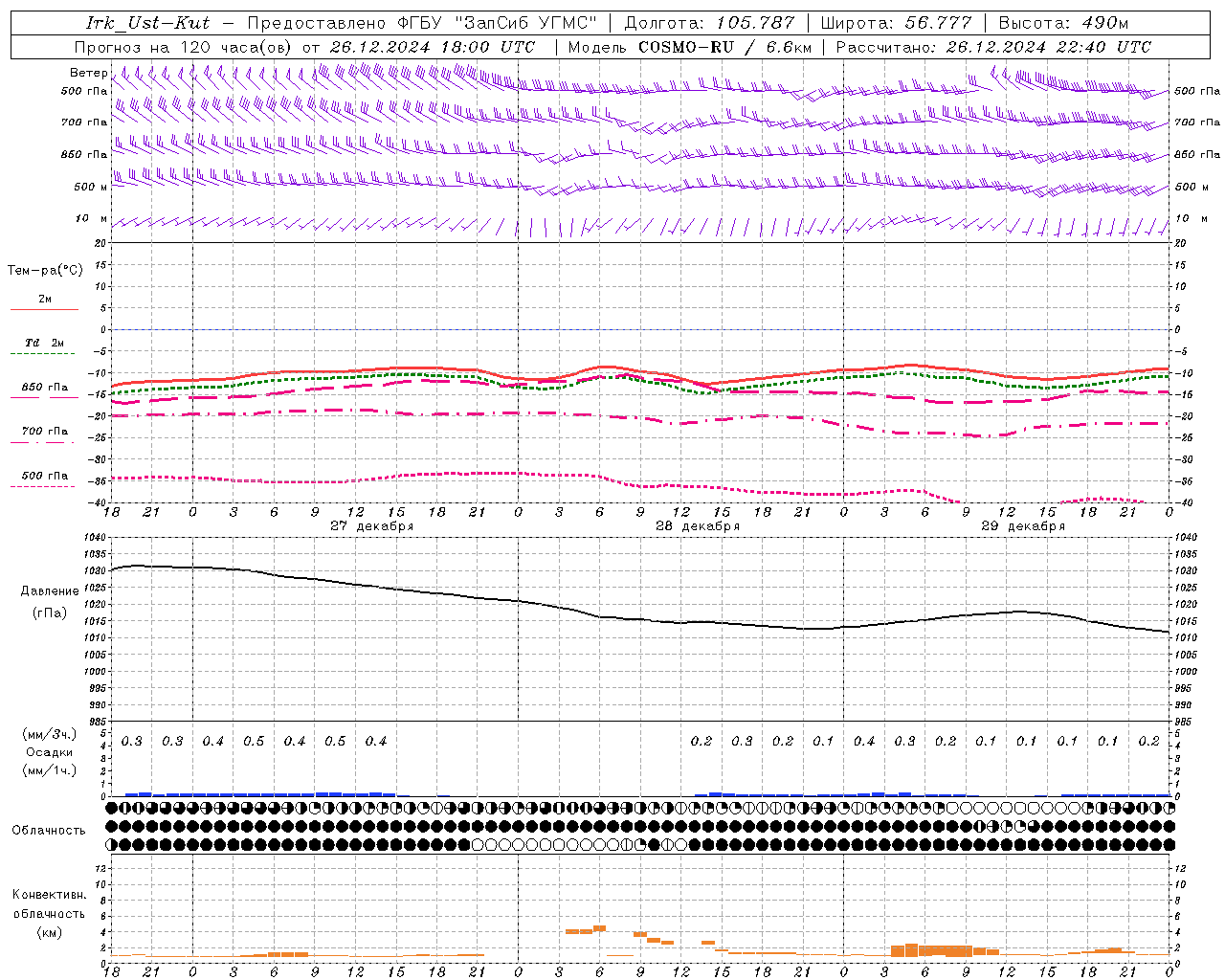Image resolution: width=1225 pixels, height=980 pixels.
Task: Click the station name Irk_Ust-Kut
Action: pos(148,23)
